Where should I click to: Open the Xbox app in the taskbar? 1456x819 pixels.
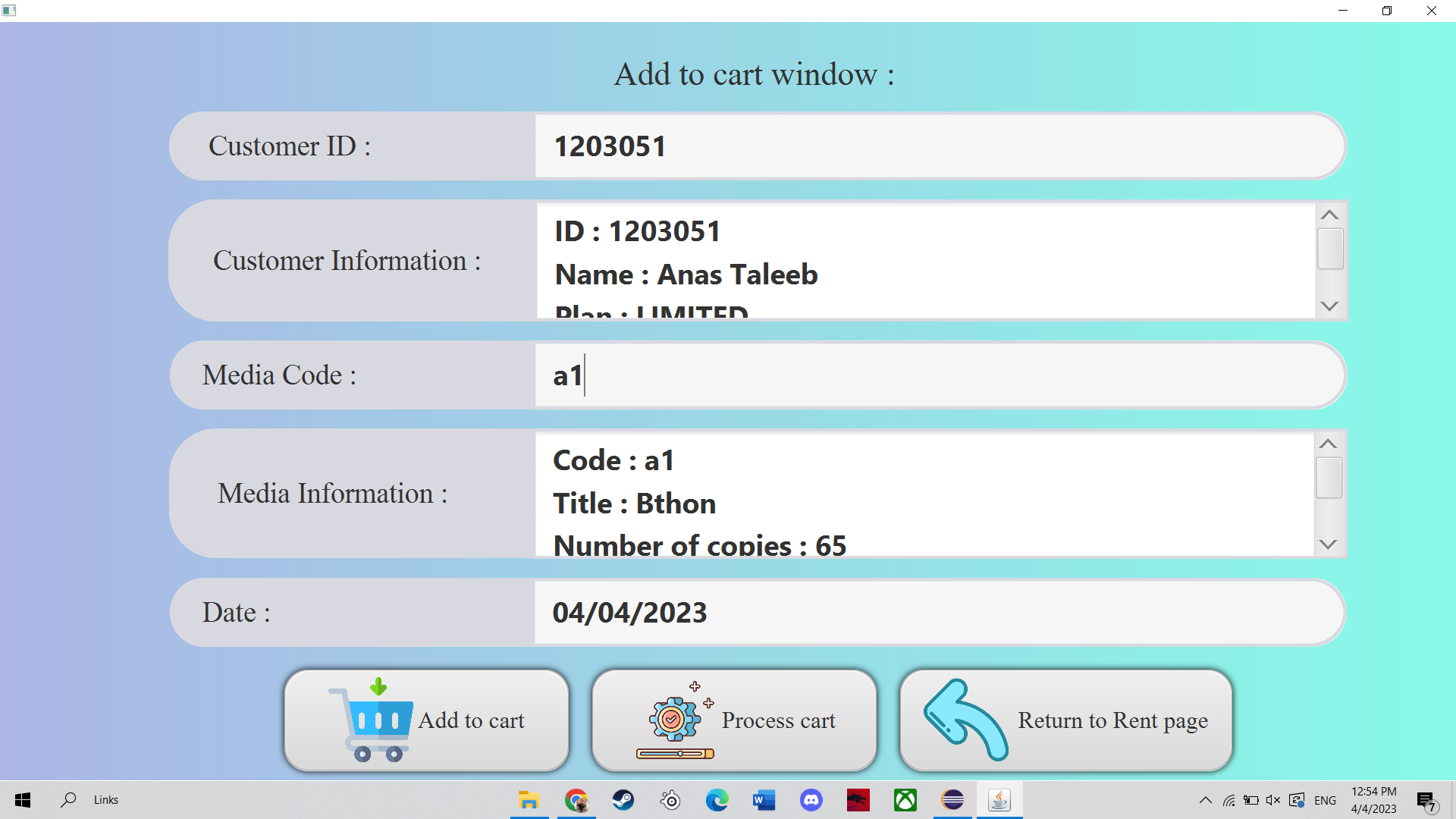(905, 800)
